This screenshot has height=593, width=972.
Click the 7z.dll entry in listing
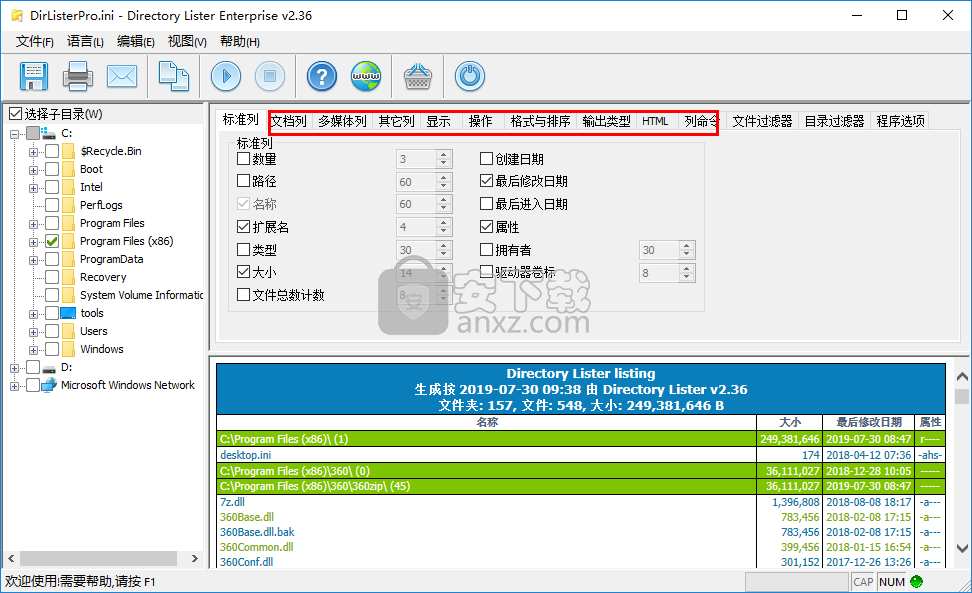coord(233,502)
